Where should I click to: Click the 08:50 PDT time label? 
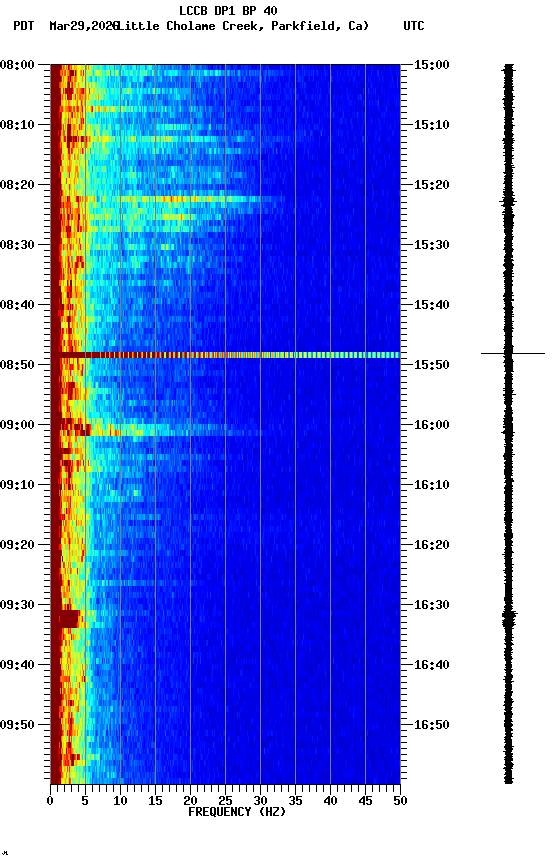(17, 365)
